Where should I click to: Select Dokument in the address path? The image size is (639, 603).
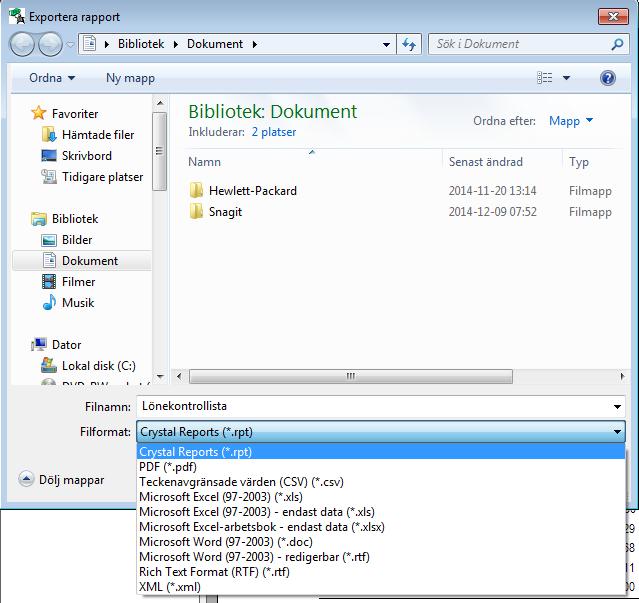tap(215, 44)
